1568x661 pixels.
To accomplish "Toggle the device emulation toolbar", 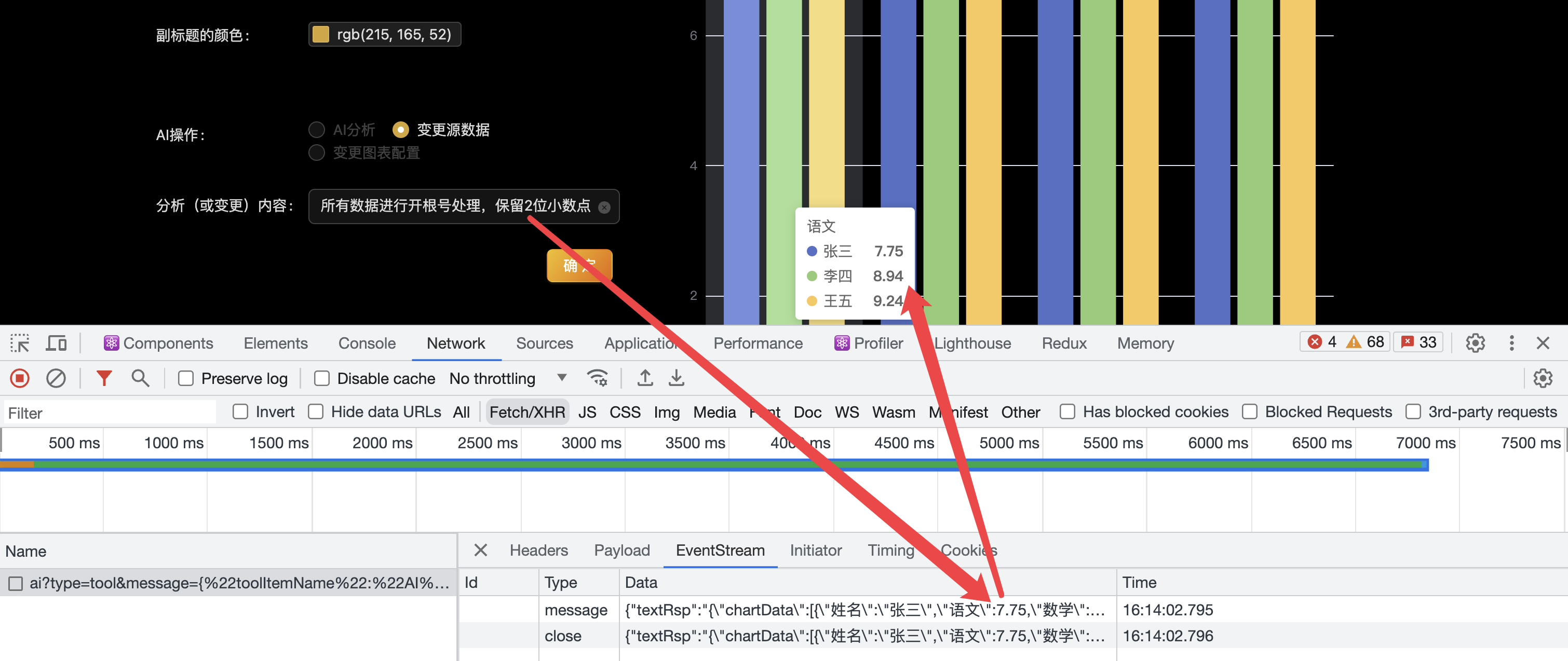I will (56, 342).
